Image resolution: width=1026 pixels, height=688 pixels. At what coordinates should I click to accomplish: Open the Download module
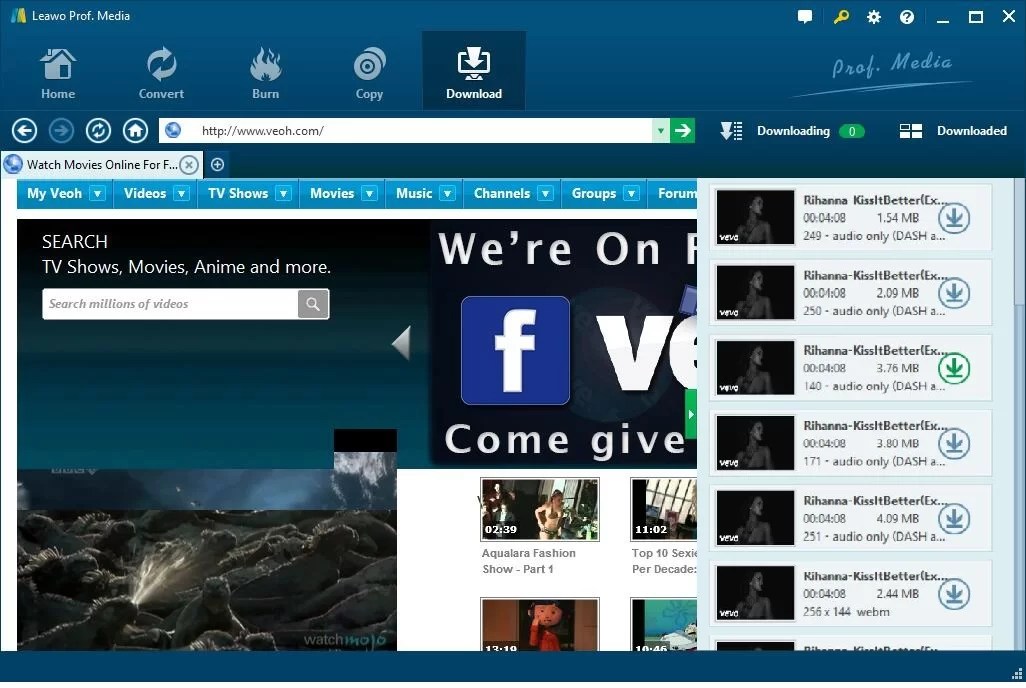pos(473,70)
